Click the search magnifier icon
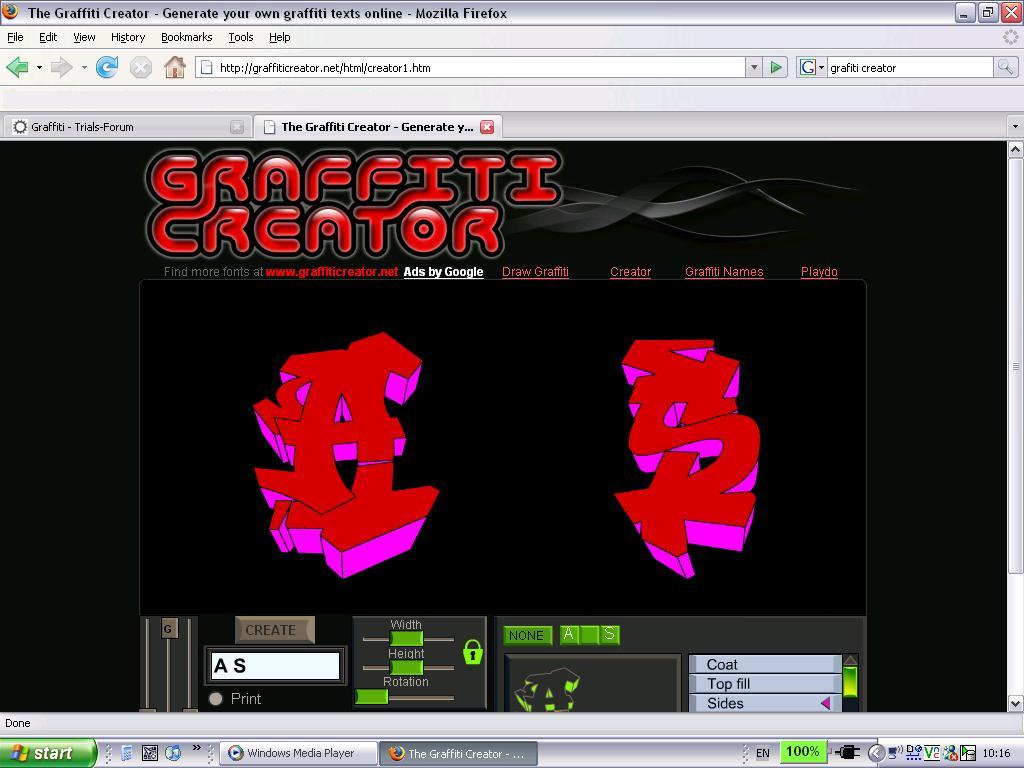1024x768 pixels. click(1004, 67)
